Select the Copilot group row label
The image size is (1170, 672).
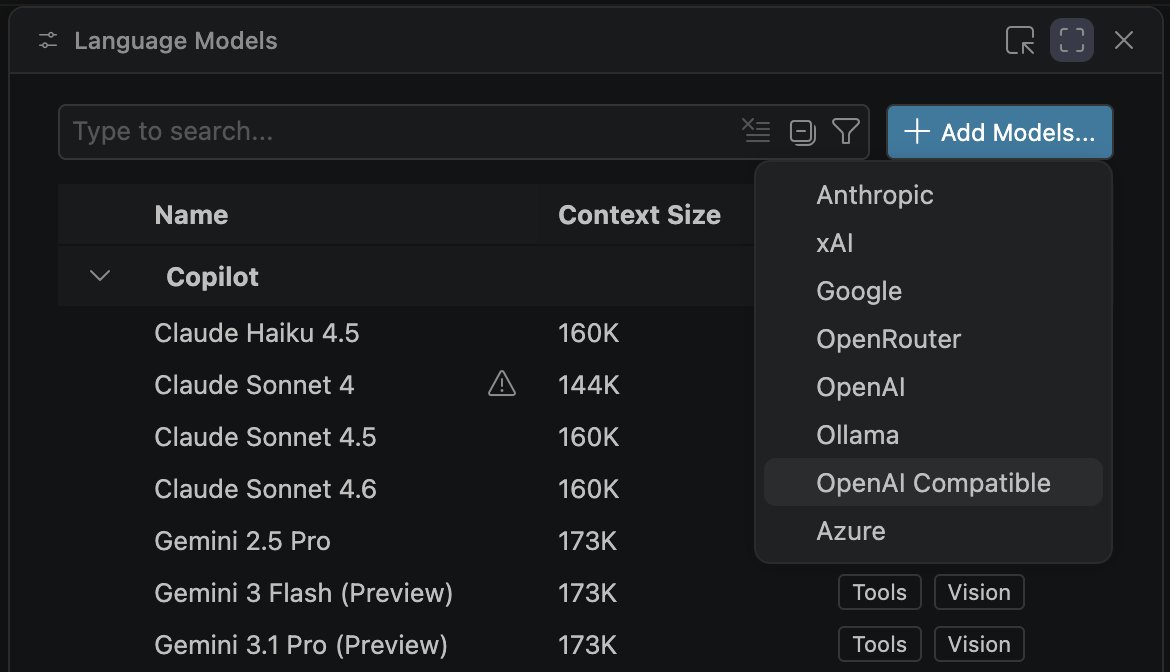point(213,277)
